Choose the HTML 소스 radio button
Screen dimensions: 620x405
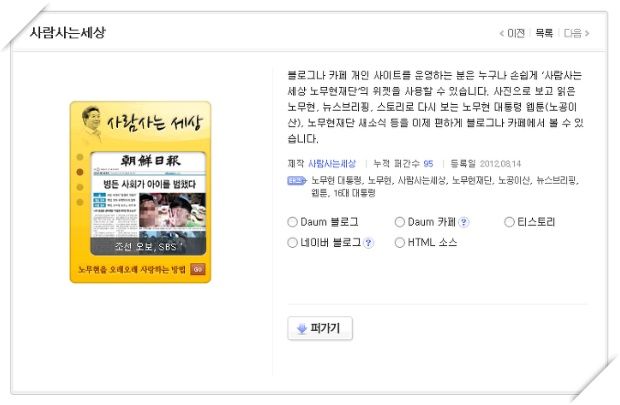[x=400, y=242]
